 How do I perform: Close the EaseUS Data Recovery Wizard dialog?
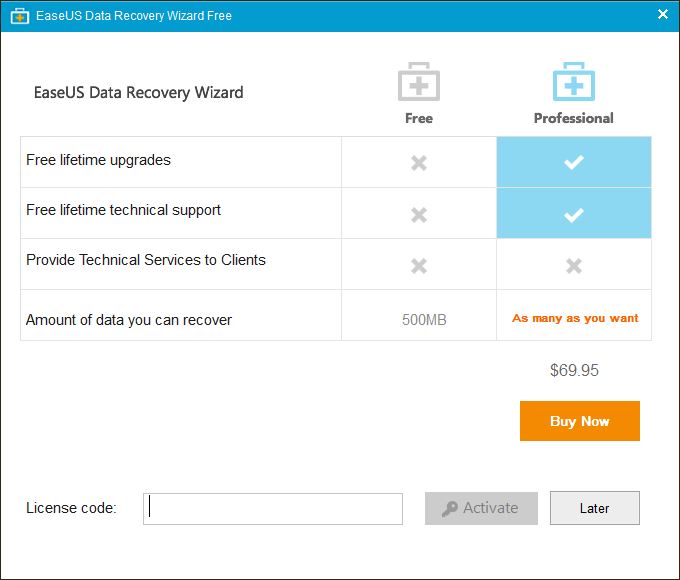[663, 14]
